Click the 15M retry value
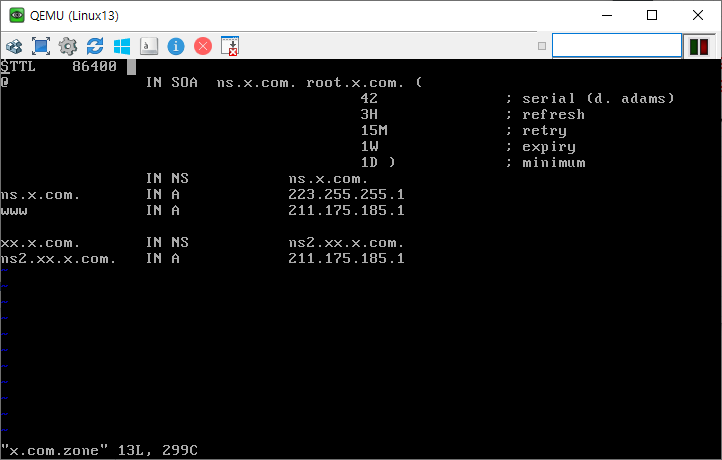The height and width of the screenshot is (460, 722). pyautogui.click(x=374, y=130)
